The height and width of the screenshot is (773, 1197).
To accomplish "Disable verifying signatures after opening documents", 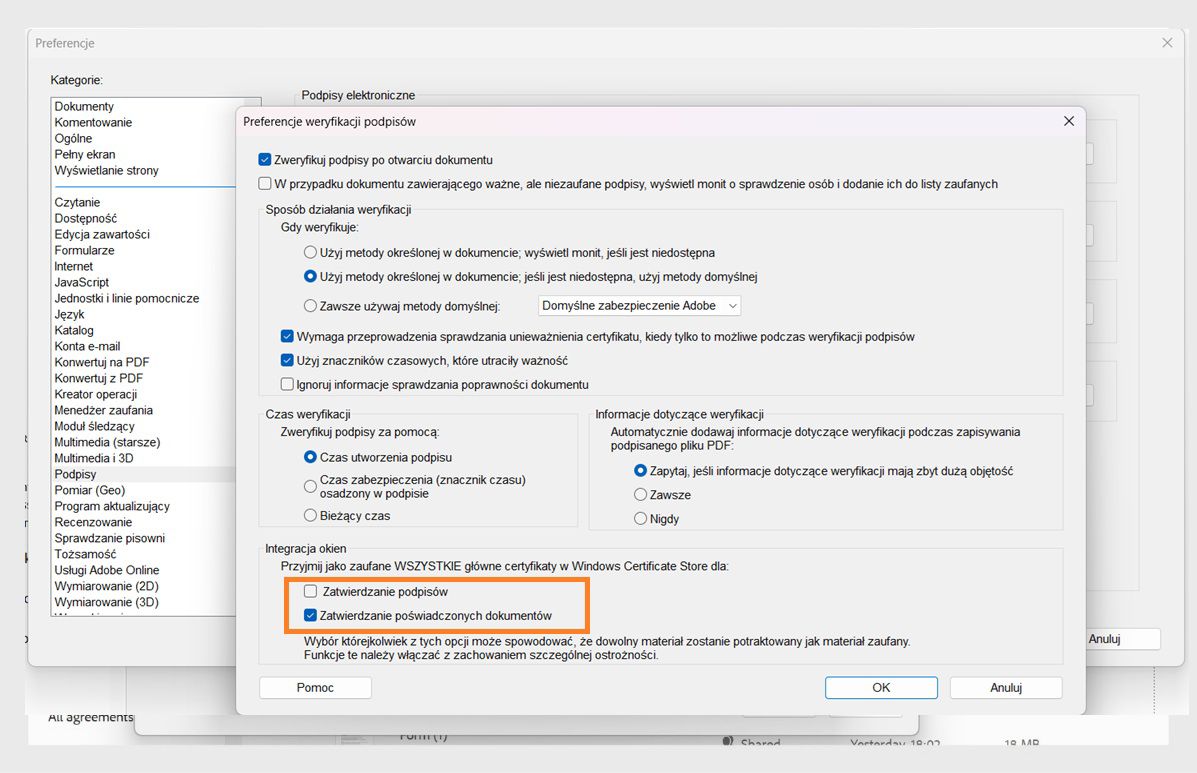I will point(265,159).
